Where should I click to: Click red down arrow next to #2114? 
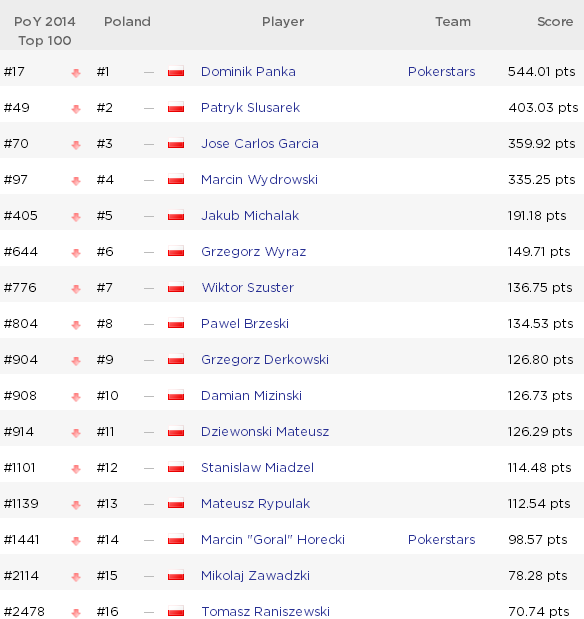76,577
